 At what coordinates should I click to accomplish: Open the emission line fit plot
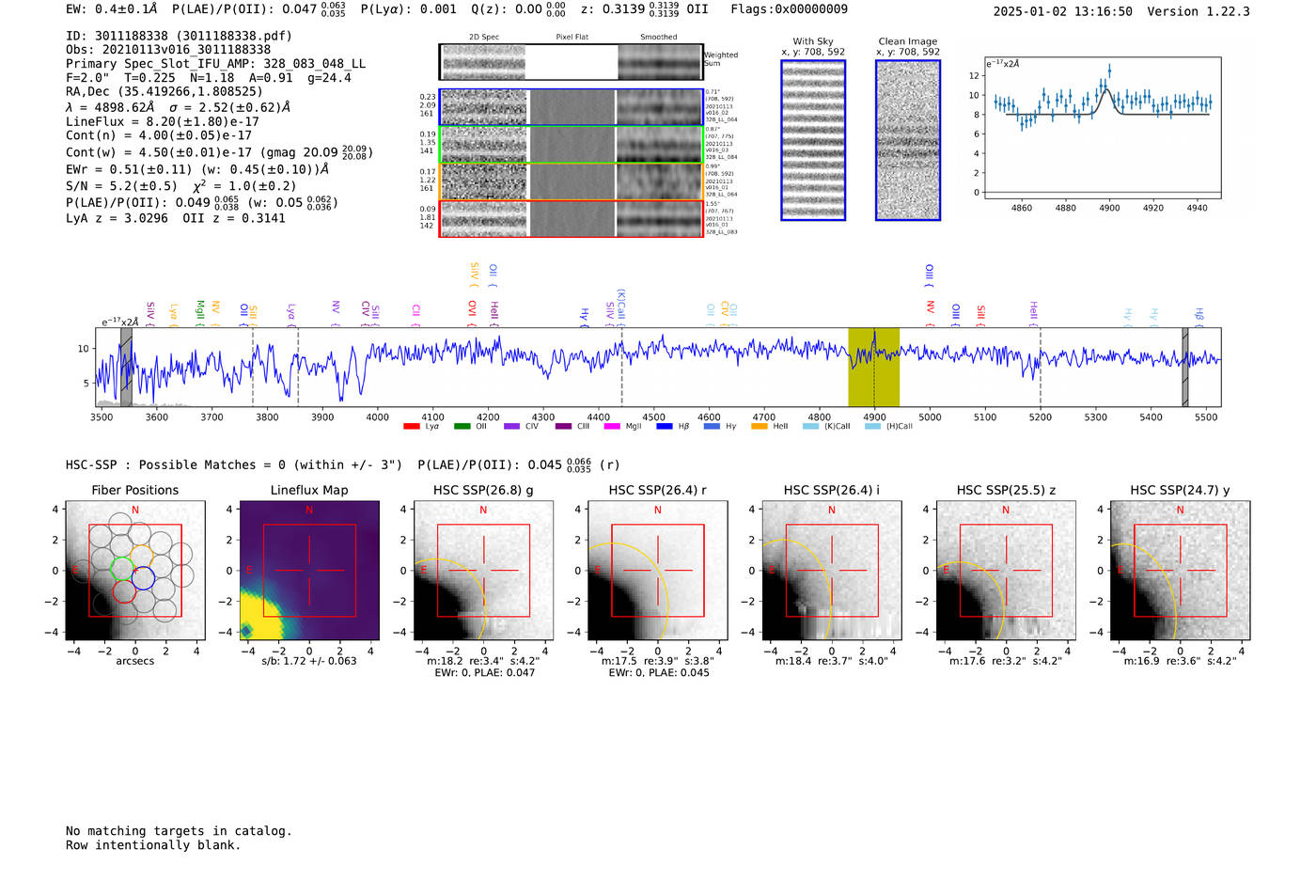point(1103,128)
